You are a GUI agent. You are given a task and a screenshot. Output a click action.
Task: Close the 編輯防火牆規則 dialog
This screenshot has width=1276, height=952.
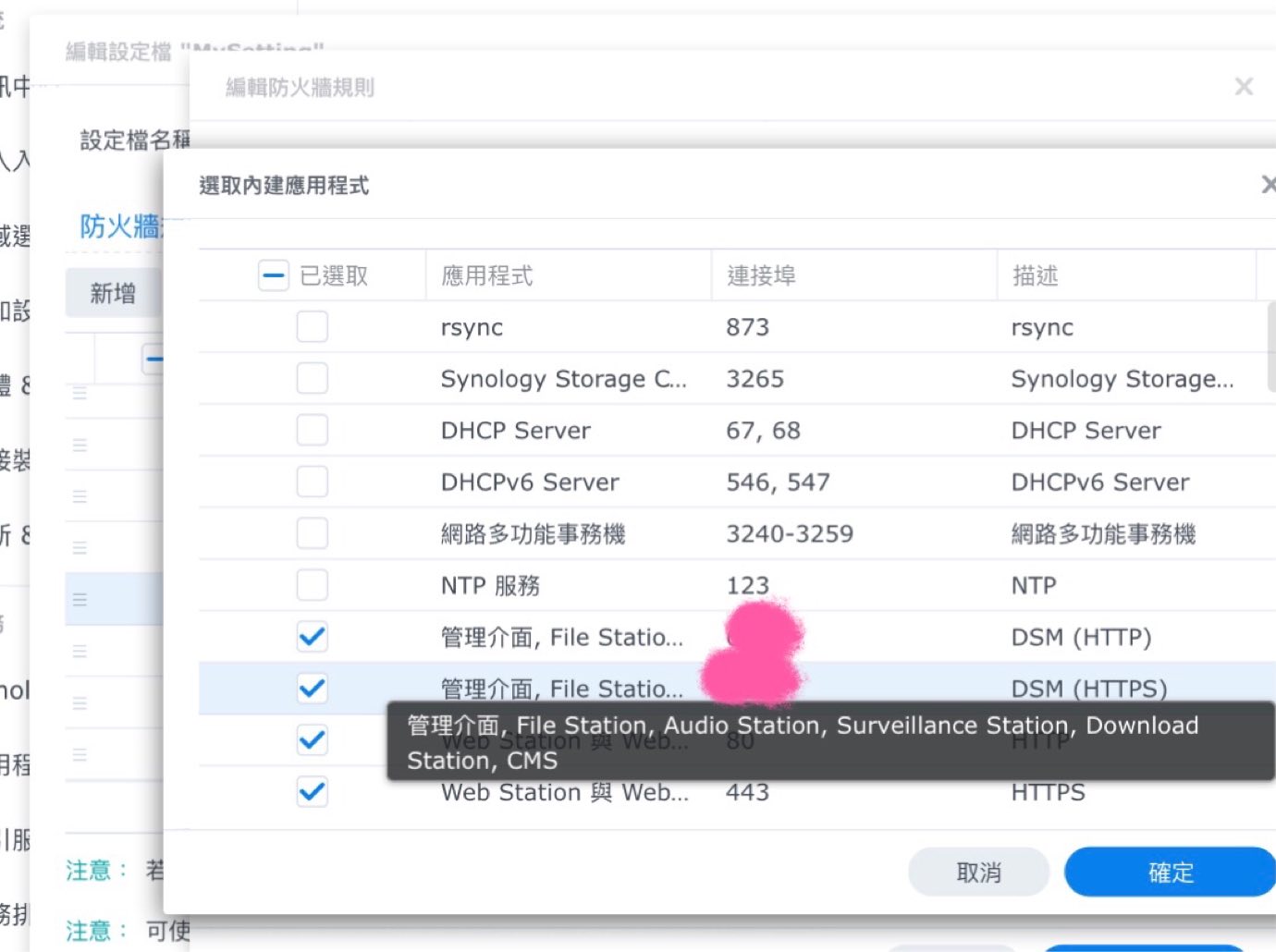point(1244,87)
